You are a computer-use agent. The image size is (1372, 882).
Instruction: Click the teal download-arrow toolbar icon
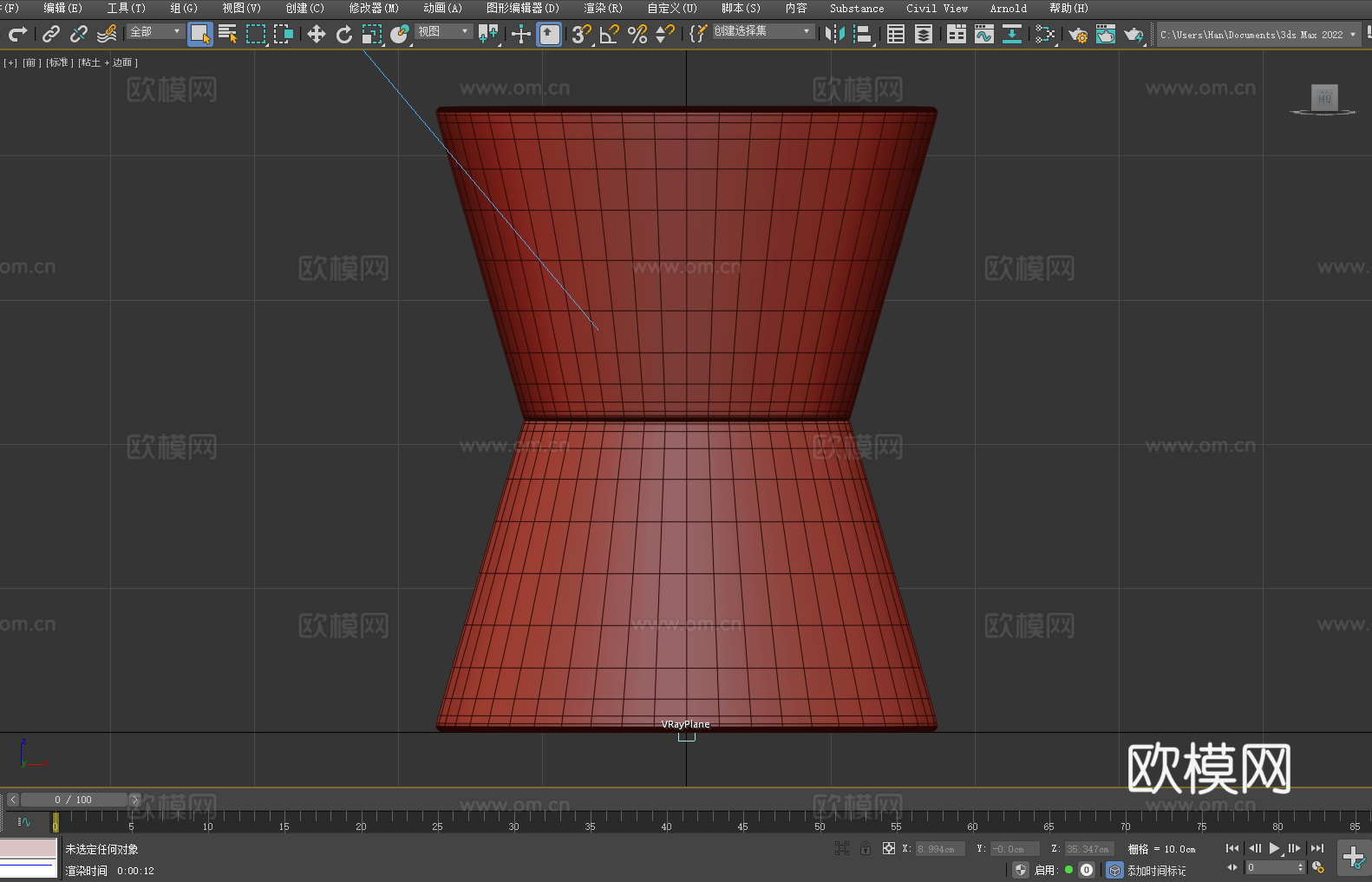[x=1012, y=34]
